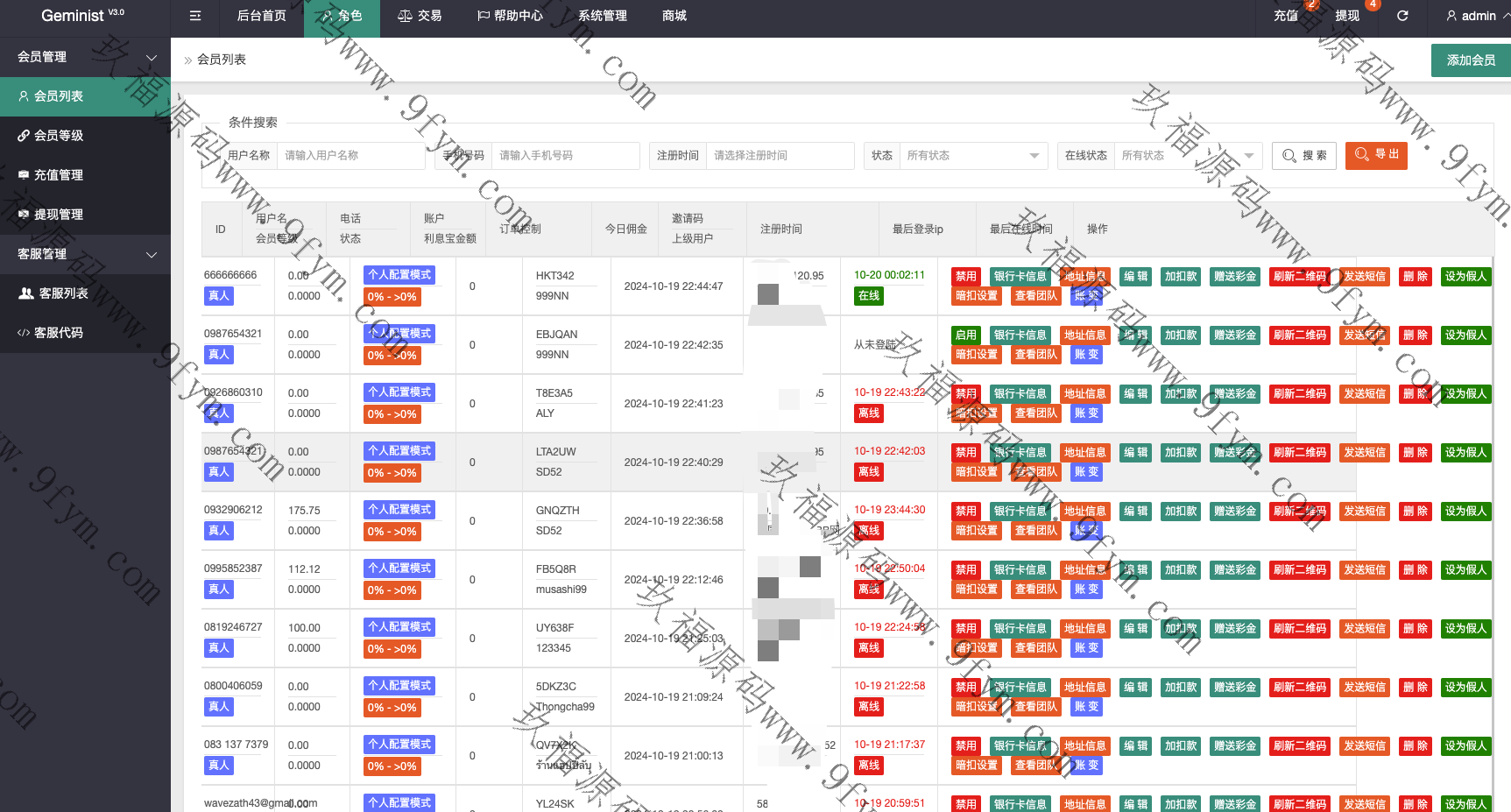The height and width of the screenshot is (812, 1511).
Task: Click the orange Export button
Action: (x=1376, y=155)
